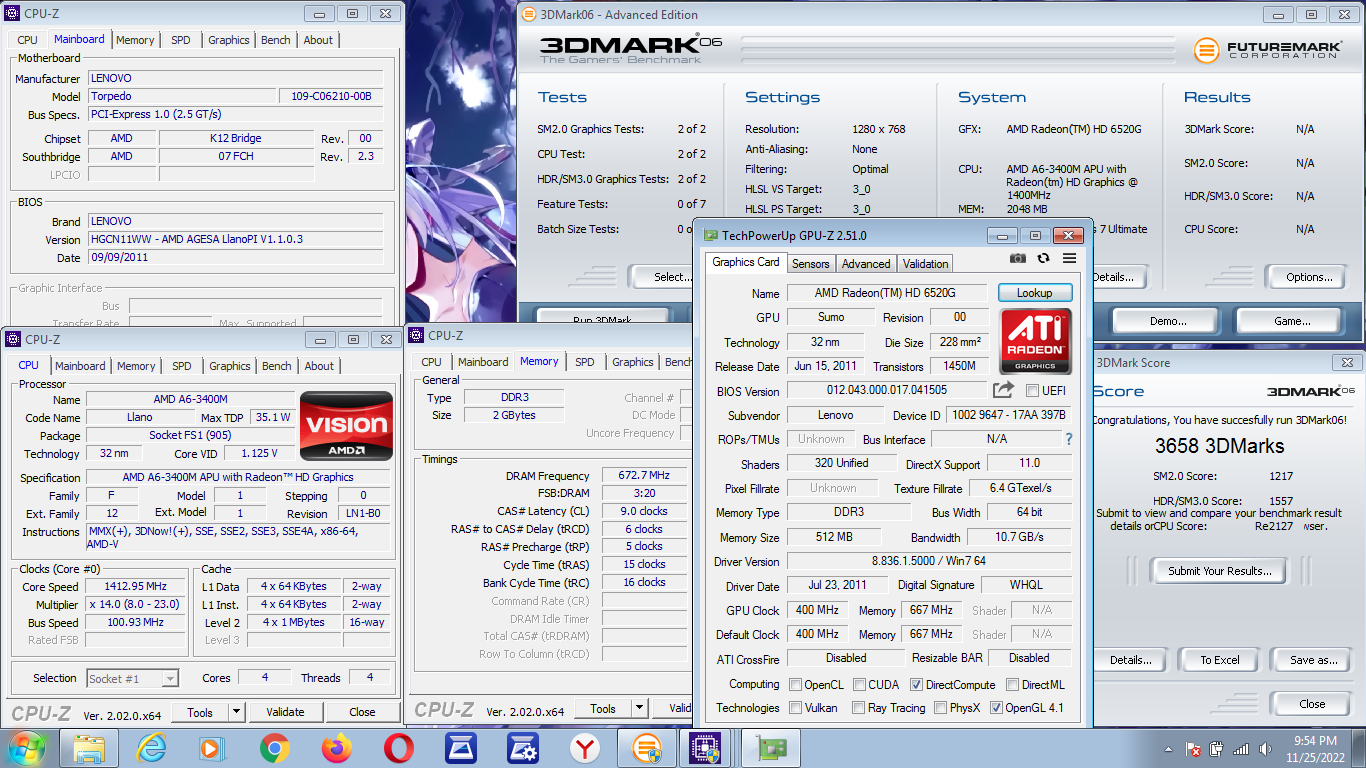Image resolution: width=1366 pixels, height=768 pixels.
Task: Launch Firefox from the taskbar
Action: pos(337,748)
